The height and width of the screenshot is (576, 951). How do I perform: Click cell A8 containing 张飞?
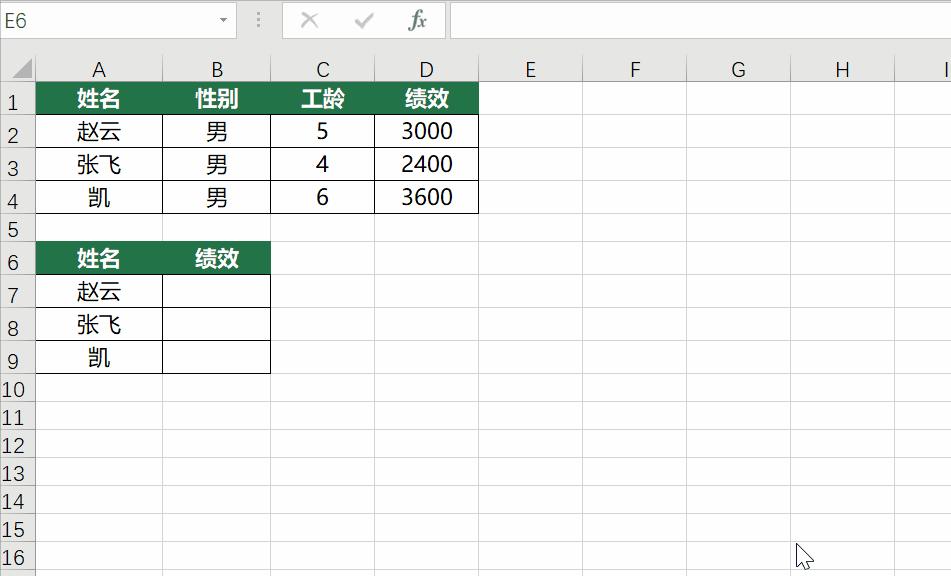pyautogui.click(x=99, y=324)
